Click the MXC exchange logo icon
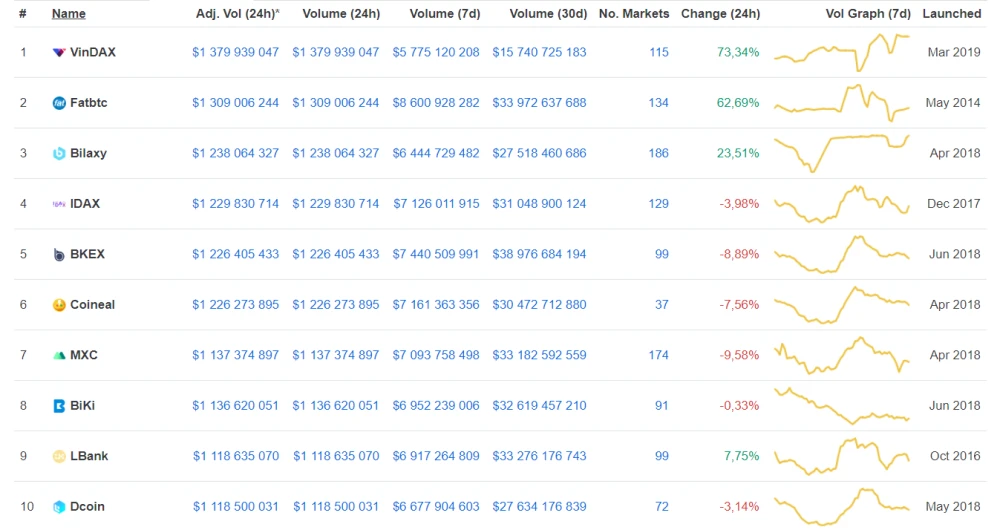This screenshot has width=1000, height=530. (x=59, y=355)
